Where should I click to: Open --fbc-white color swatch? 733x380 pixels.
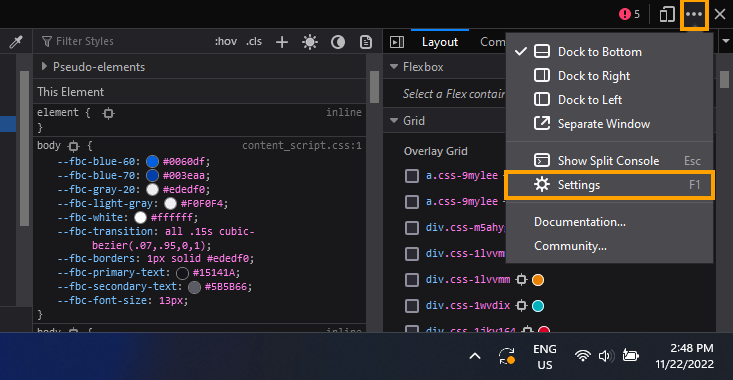click(140, 217)
